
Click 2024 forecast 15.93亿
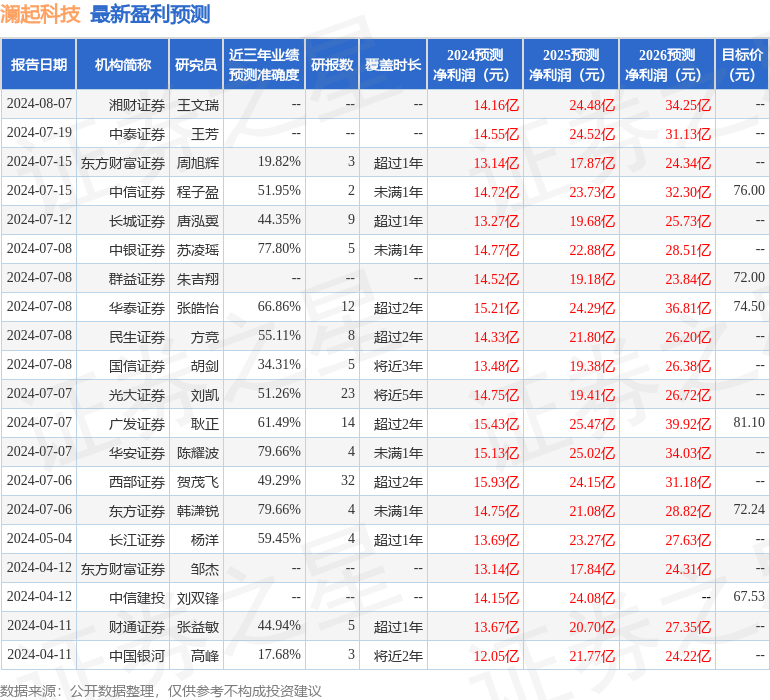coord(496,482)
